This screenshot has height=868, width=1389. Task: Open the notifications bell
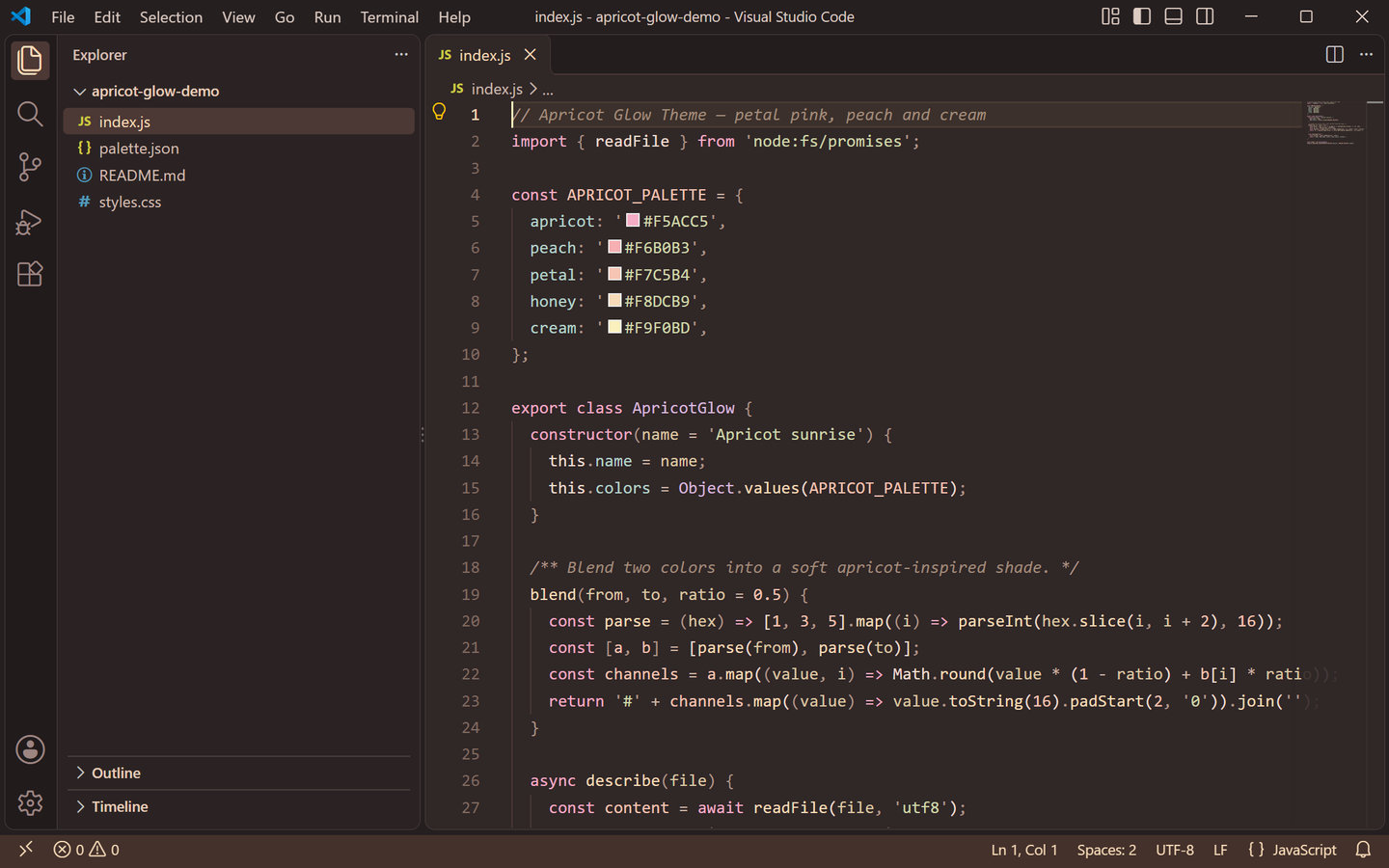pos(1363,850)
